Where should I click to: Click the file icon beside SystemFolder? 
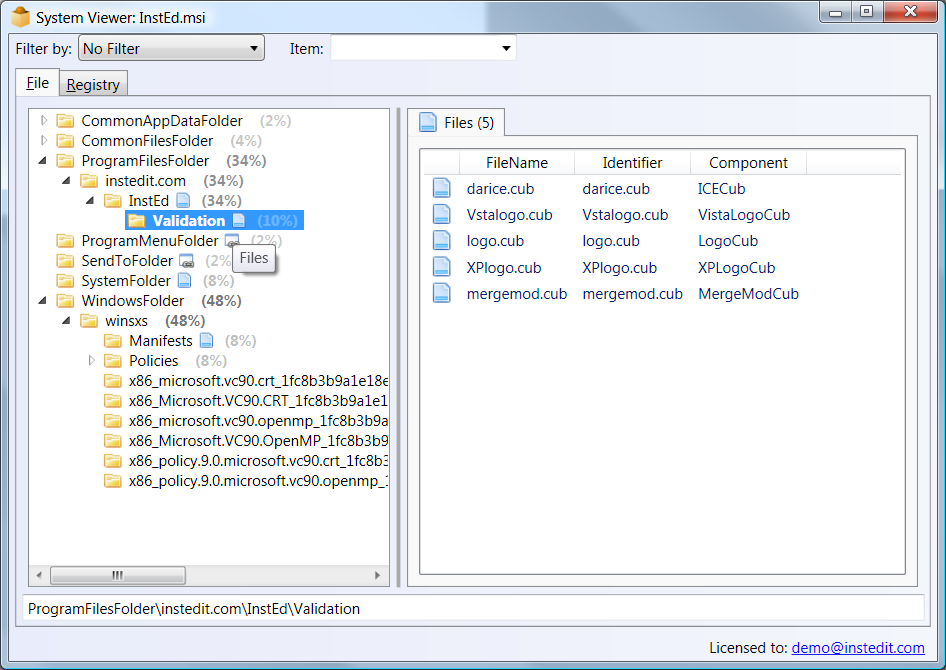[185, 281]
